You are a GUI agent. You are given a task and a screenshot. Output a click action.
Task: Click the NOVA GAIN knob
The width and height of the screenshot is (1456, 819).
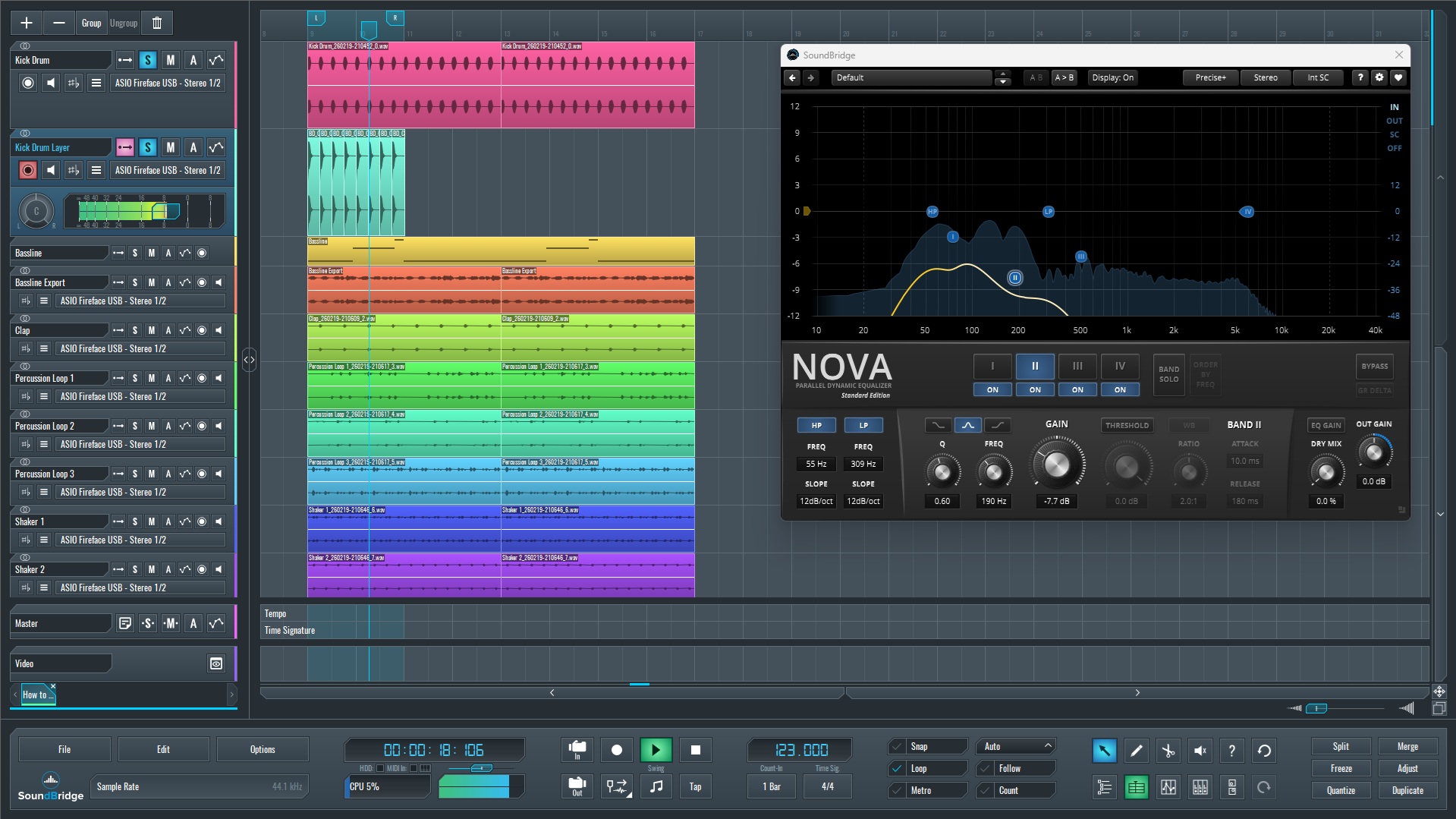(x=1056, y=464)
